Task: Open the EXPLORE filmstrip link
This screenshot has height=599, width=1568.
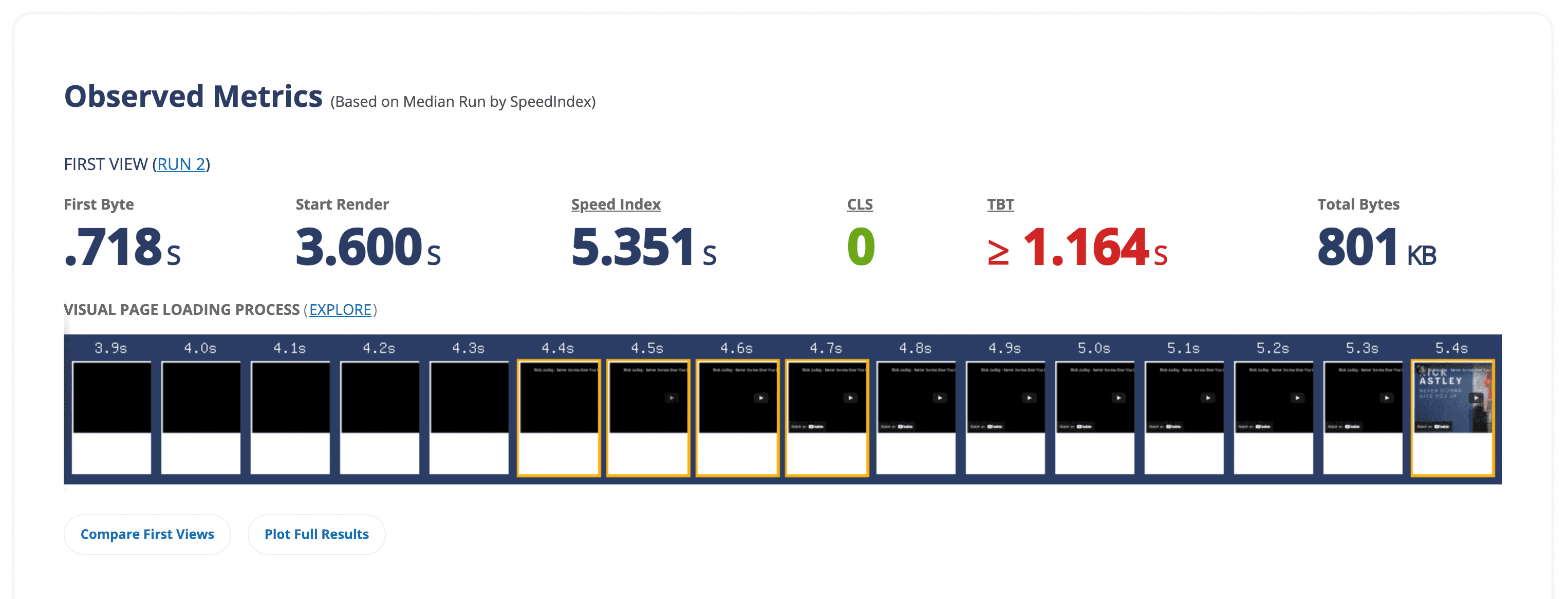Action: [340, 310]
